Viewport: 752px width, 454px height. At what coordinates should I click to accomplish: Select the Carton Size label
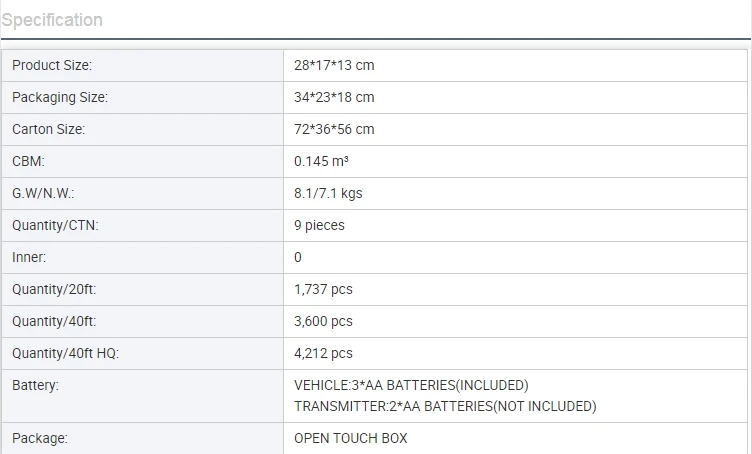click(x=49, y=129)
